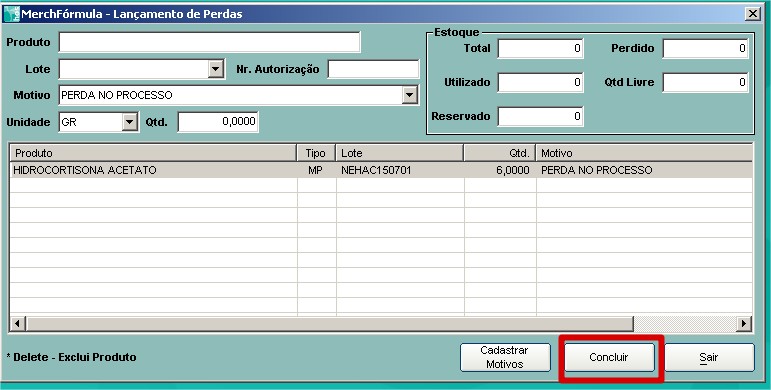Click the MerchFórmula title bar app icon
Screen dimensions: 771x390
(11, 14)
